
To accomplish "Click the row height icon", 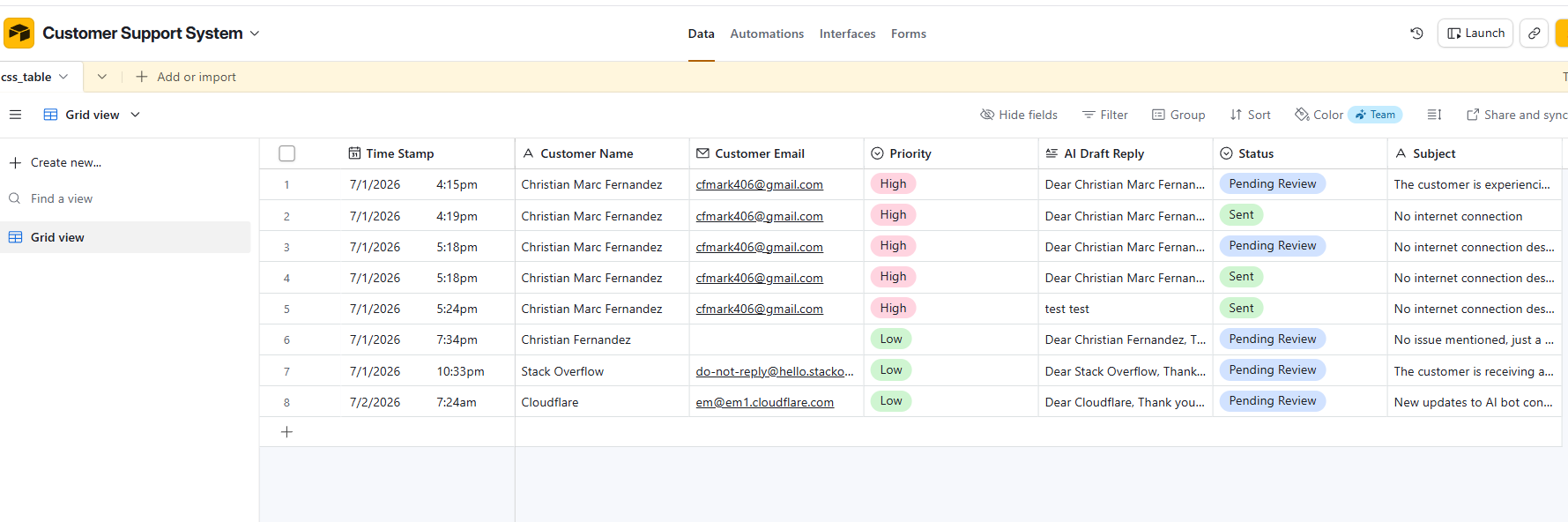I will pos(1434,115).
